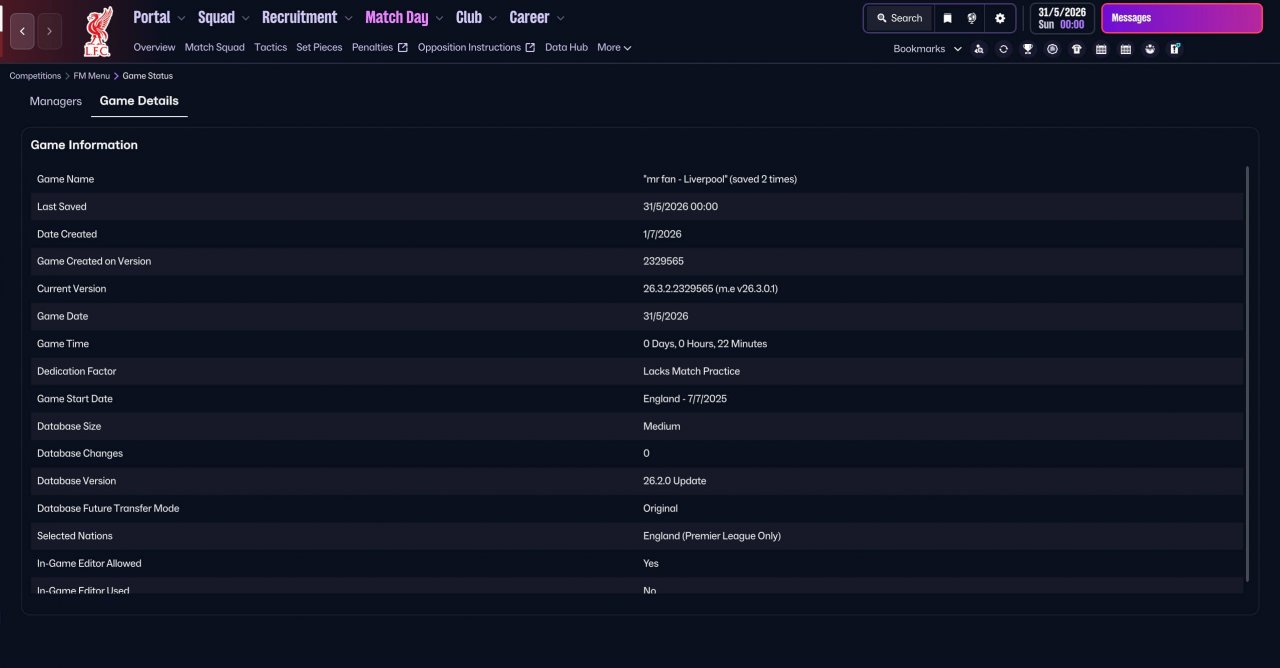
Task: Open the player search bookmark icon
Action: (978, 49)
